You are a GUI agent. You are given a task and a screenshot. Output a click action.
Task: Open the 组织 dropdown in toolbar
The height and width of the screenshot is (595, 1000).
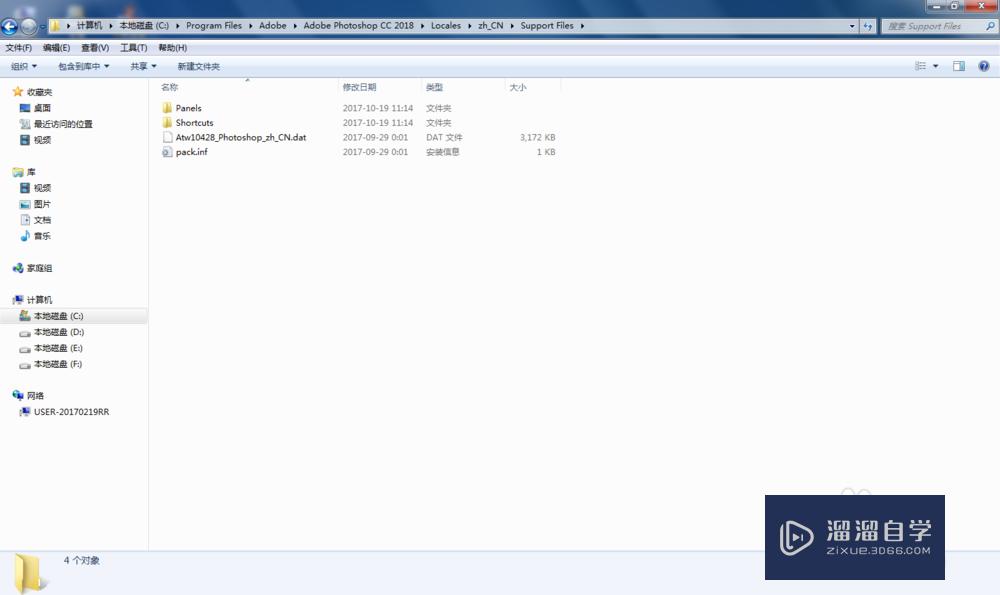tap(24, 66)
